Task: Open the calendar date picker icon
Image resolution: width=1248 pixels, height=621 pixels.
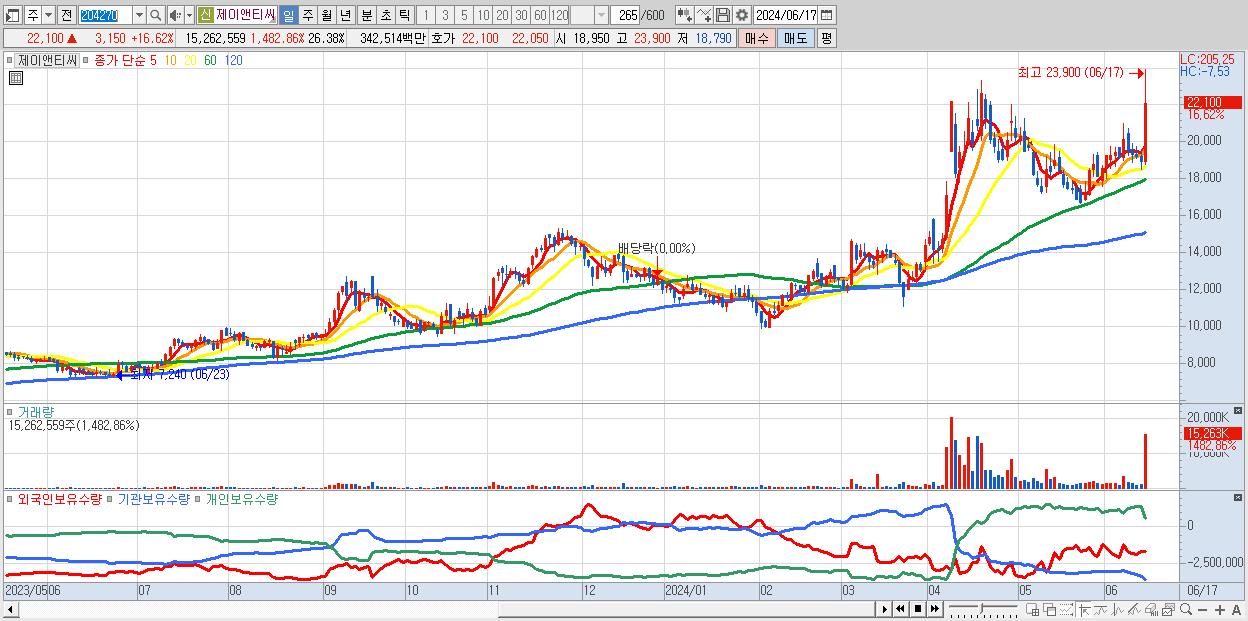Action: click(x=826, y=16)
